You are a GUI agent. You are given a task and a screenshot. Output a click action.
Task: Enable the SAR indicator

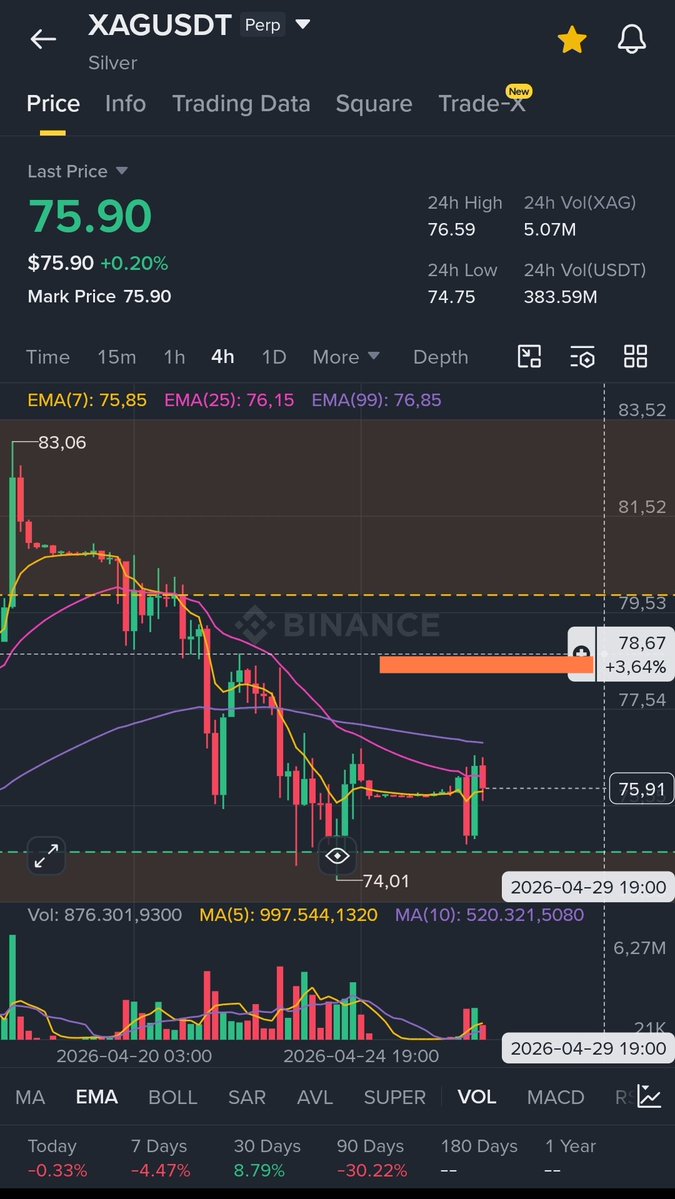[x=247, y=1097]
